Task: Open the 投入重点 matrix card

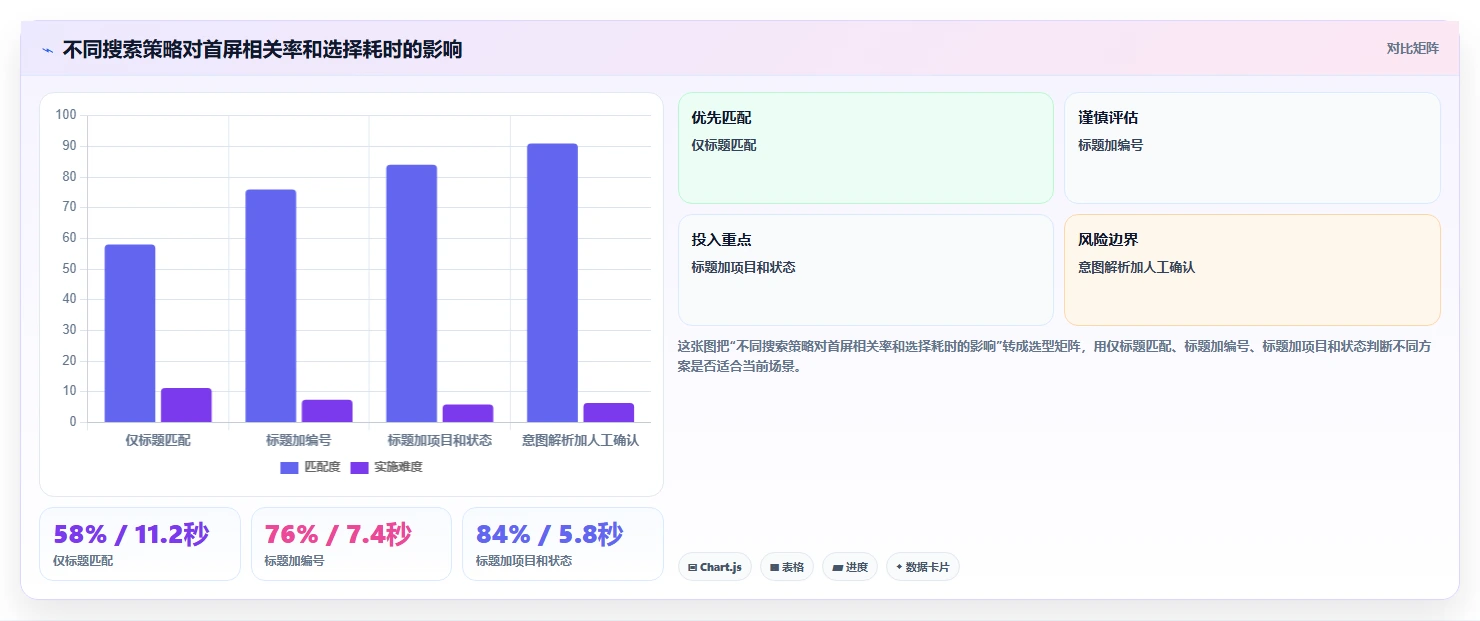Action: tap(866, 270)
